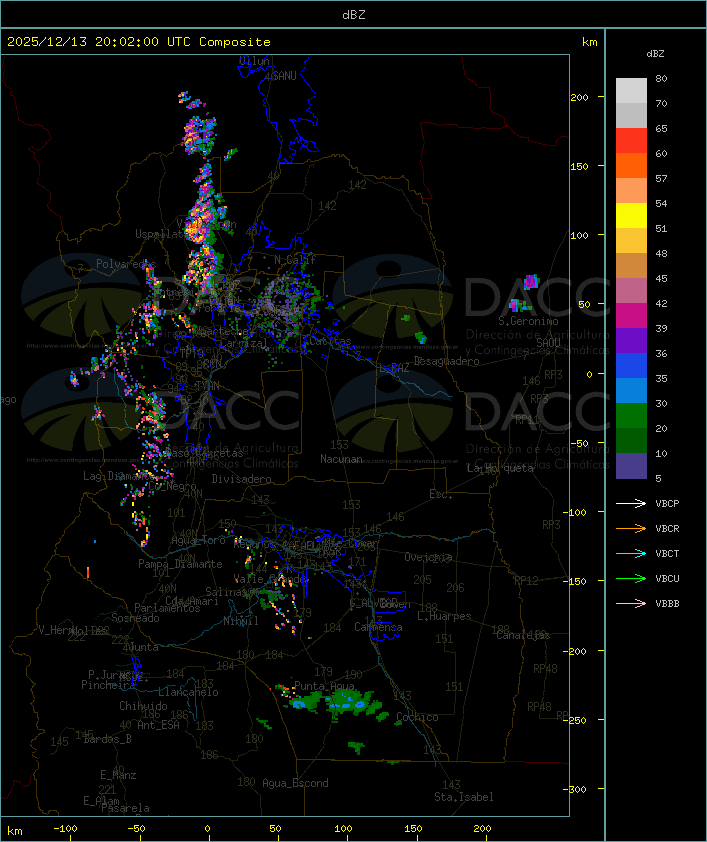The image size is (707, 842).
Task: Click the 'Divisadero' map label
Action: [x=241, y=479]
